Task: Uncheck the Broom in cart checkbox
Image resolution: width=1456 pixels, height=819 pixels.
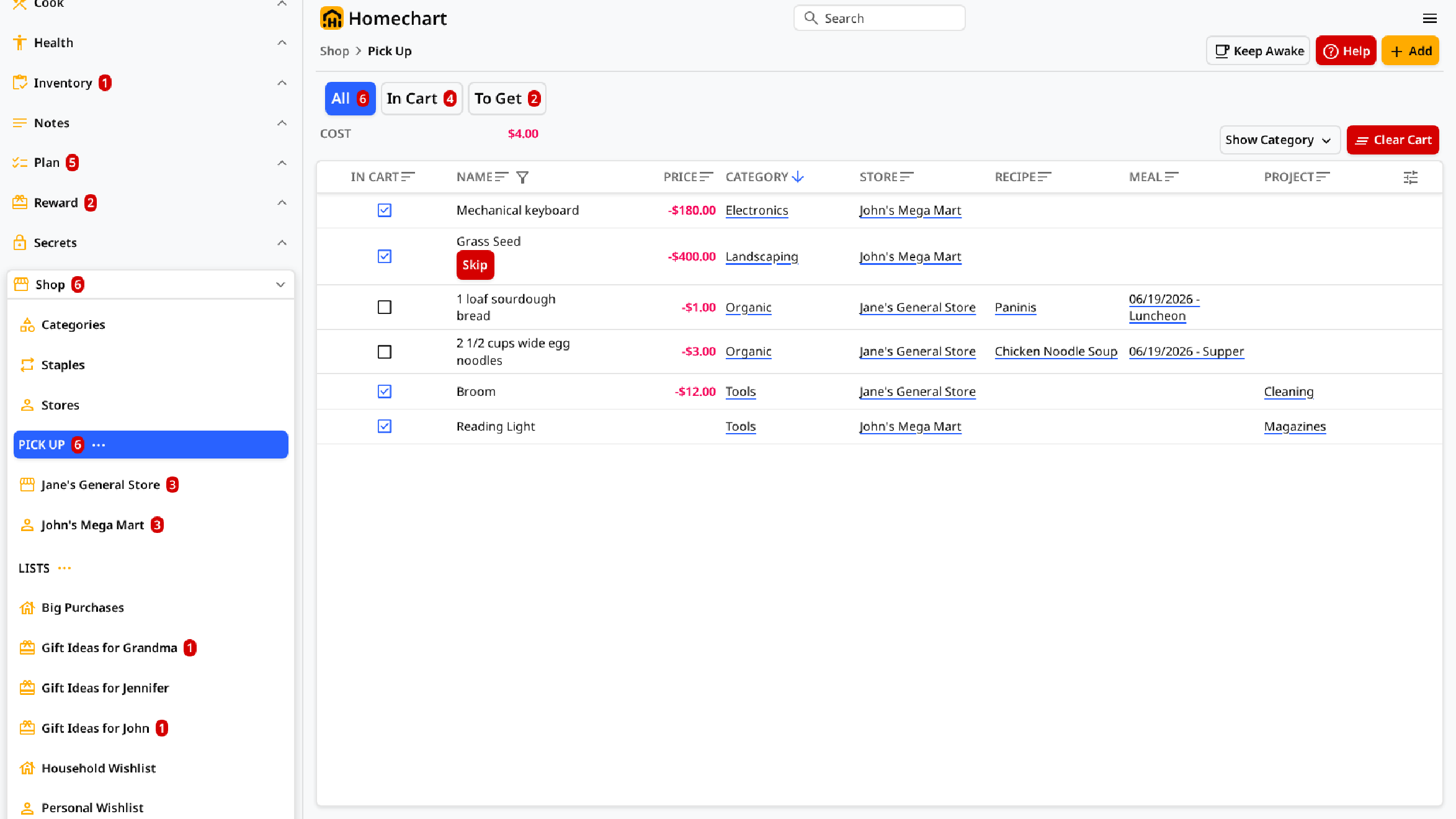Action: [385, 392]
